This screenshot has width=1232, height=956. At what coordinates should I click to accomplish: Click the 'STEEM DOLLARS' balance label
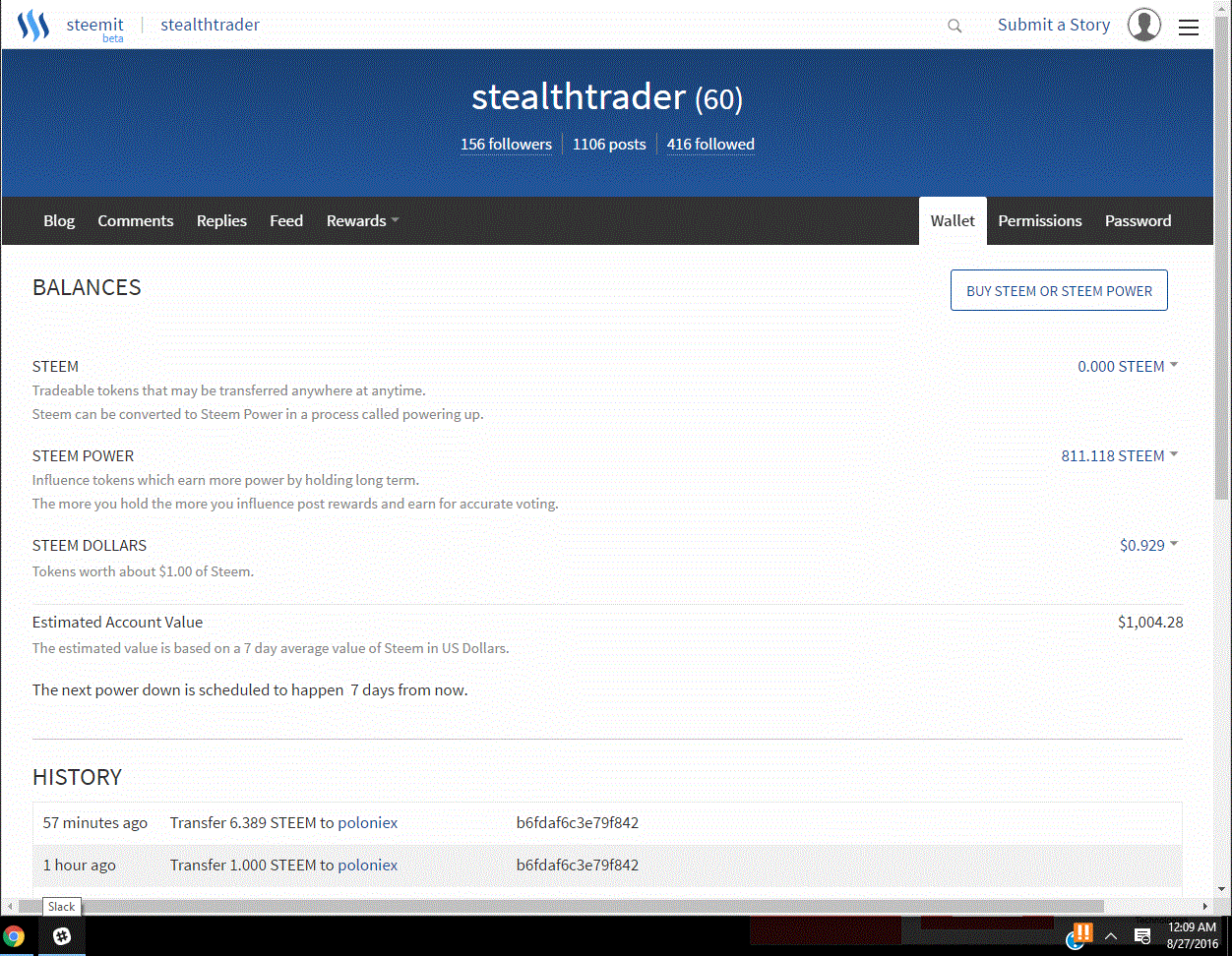[x=90, y=545]
